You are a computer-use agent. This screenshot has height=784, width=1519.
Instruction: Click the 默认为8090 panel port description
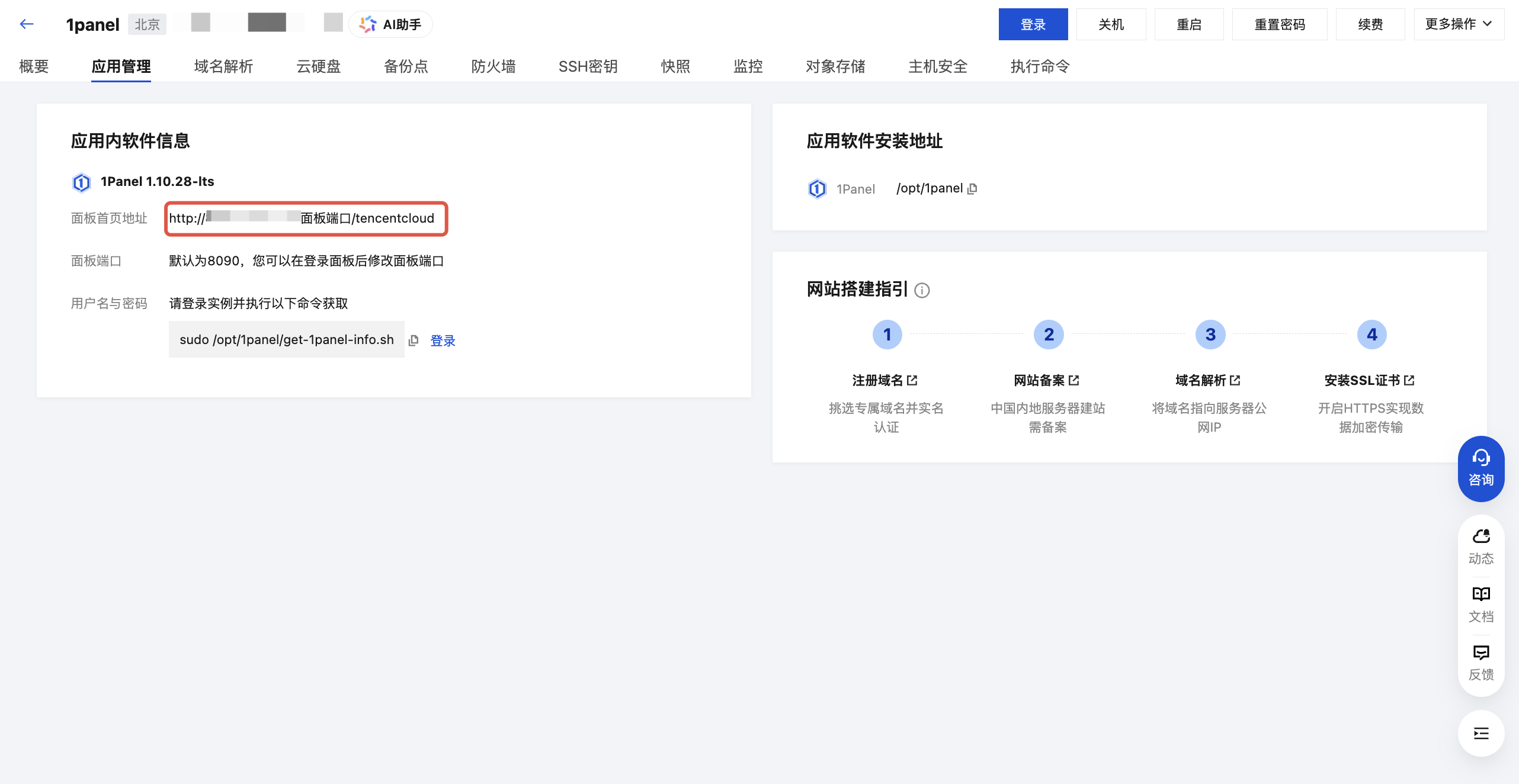[x=306, y=261]
